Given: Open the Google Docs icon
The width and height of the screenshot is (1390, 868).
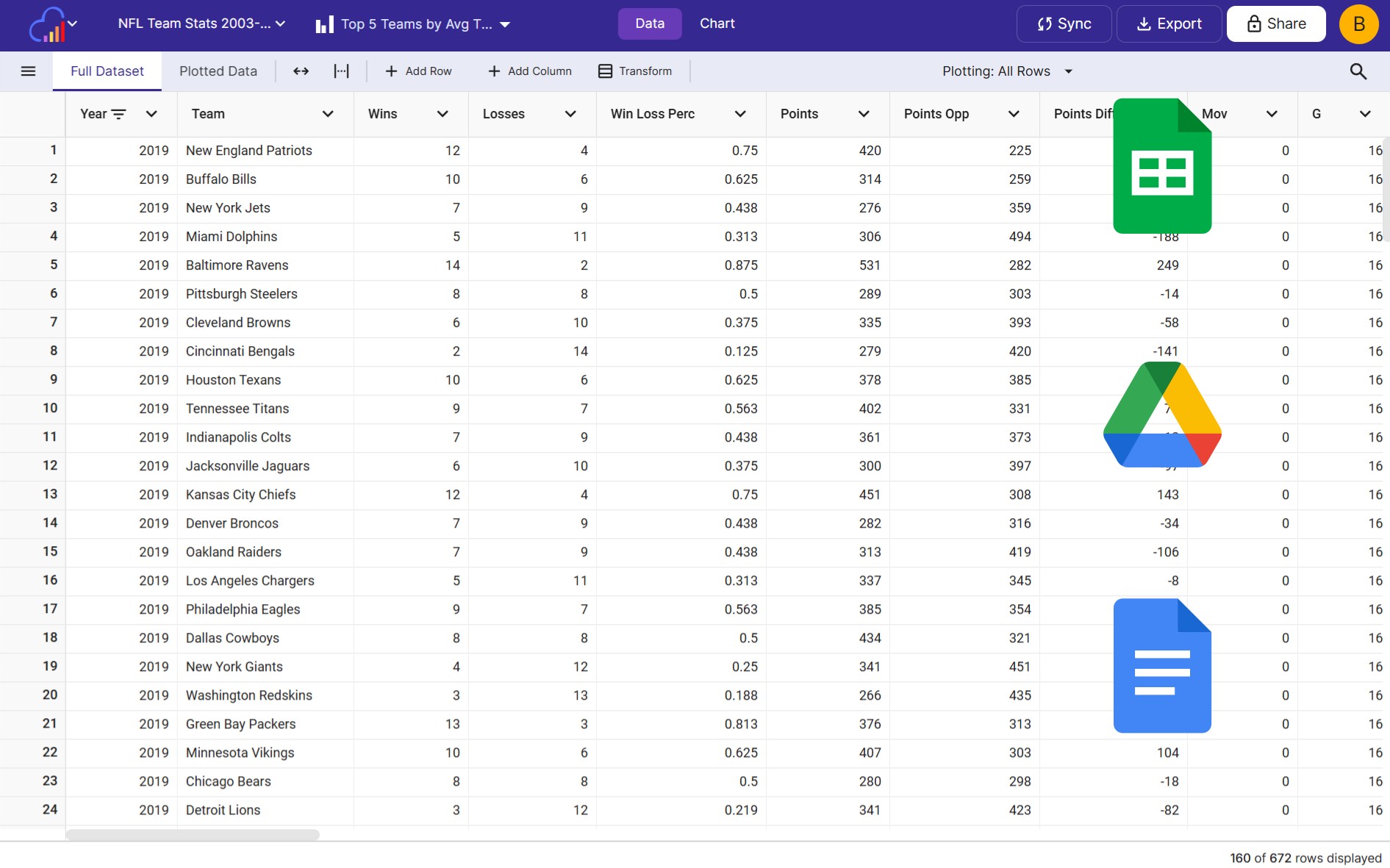Looking at the screenshot, I should [1162, 666].
